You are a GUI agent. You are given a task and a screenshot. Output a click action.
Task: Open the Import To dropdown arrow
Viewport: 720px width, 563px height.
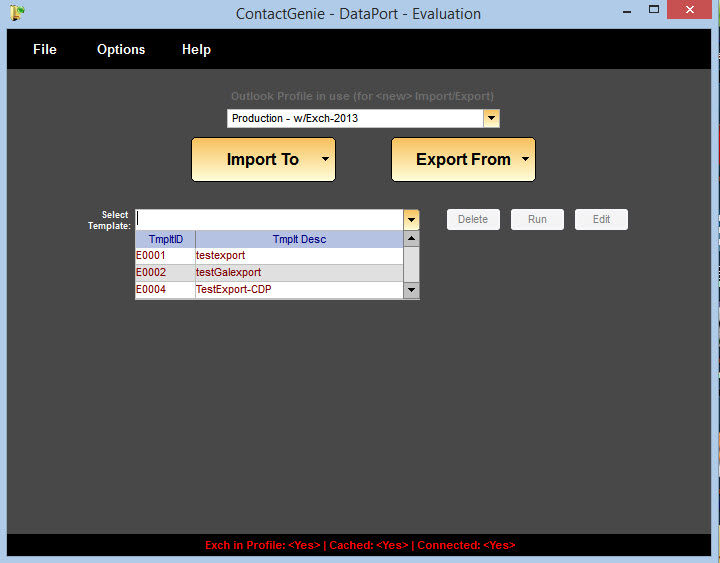click(x=325, y=159)
